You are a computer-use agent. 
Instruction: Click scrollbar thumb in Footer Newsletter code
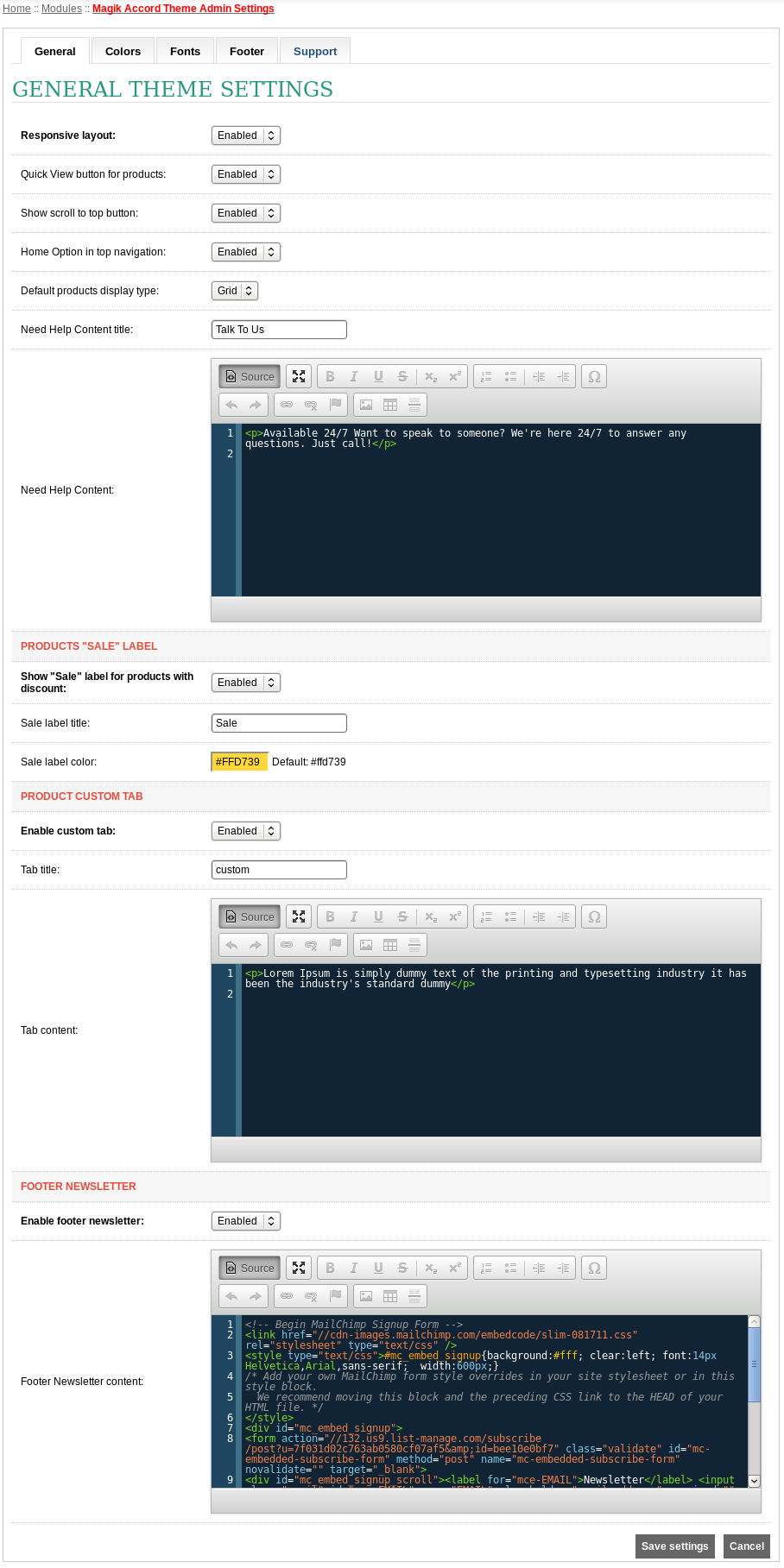point(754,1364)
